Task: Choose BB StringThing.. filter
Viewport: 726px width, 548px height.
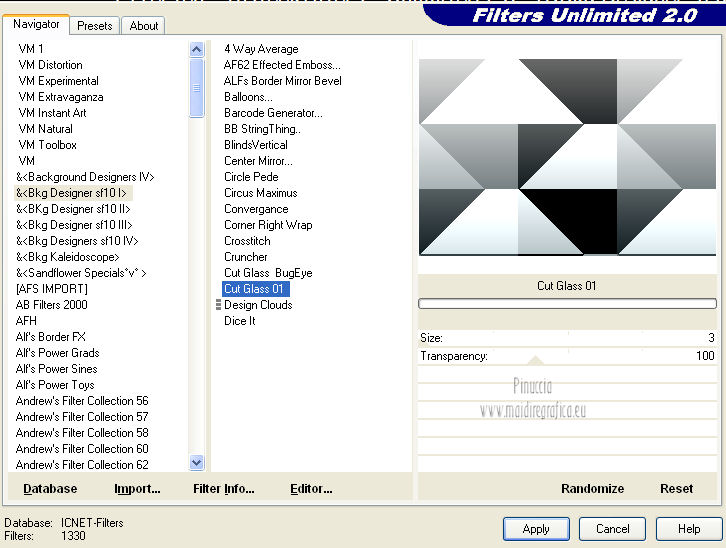Action: point(262,129)
